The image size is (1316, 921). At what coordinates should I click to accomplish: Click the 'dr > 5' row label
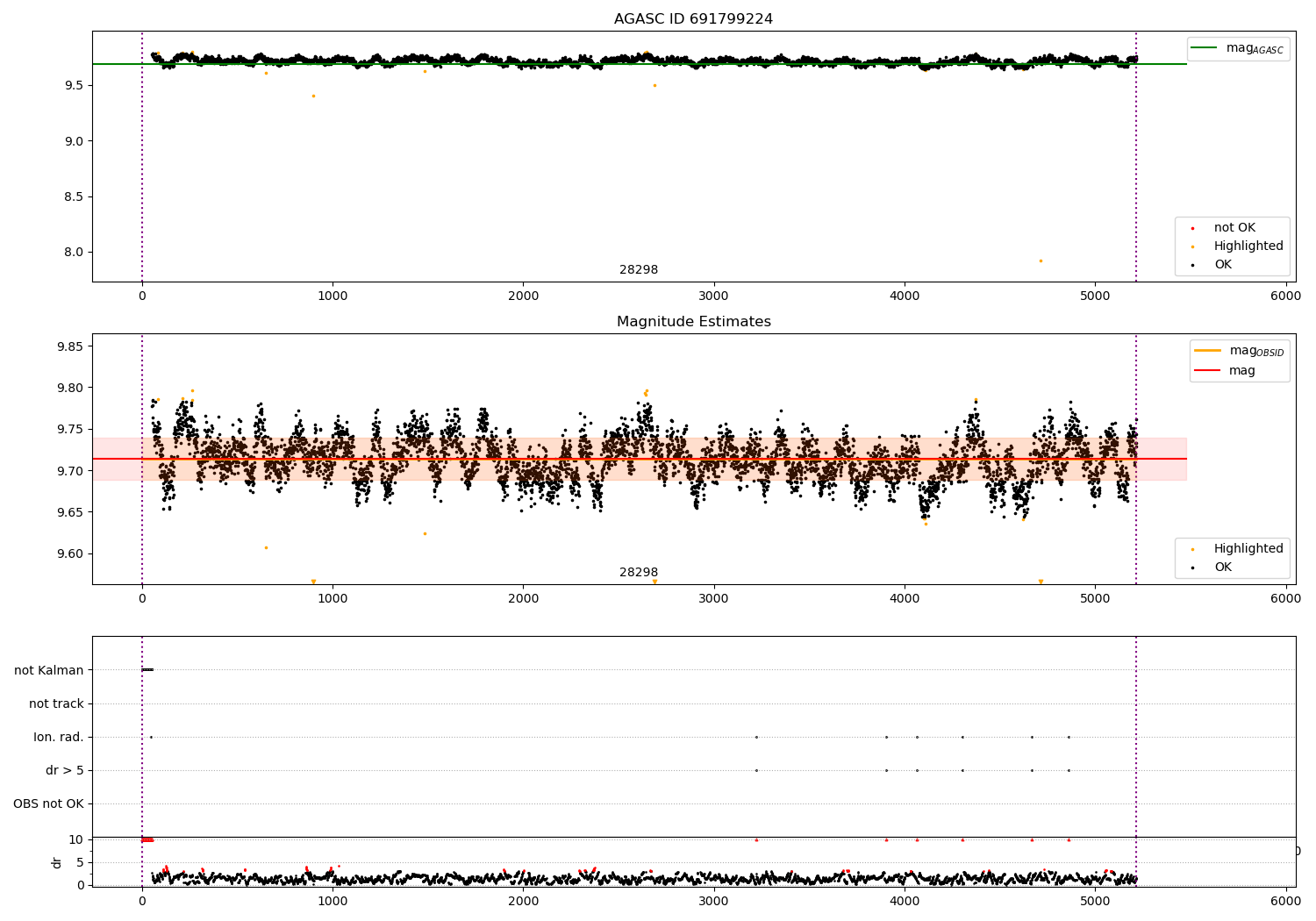click(65, 770)
